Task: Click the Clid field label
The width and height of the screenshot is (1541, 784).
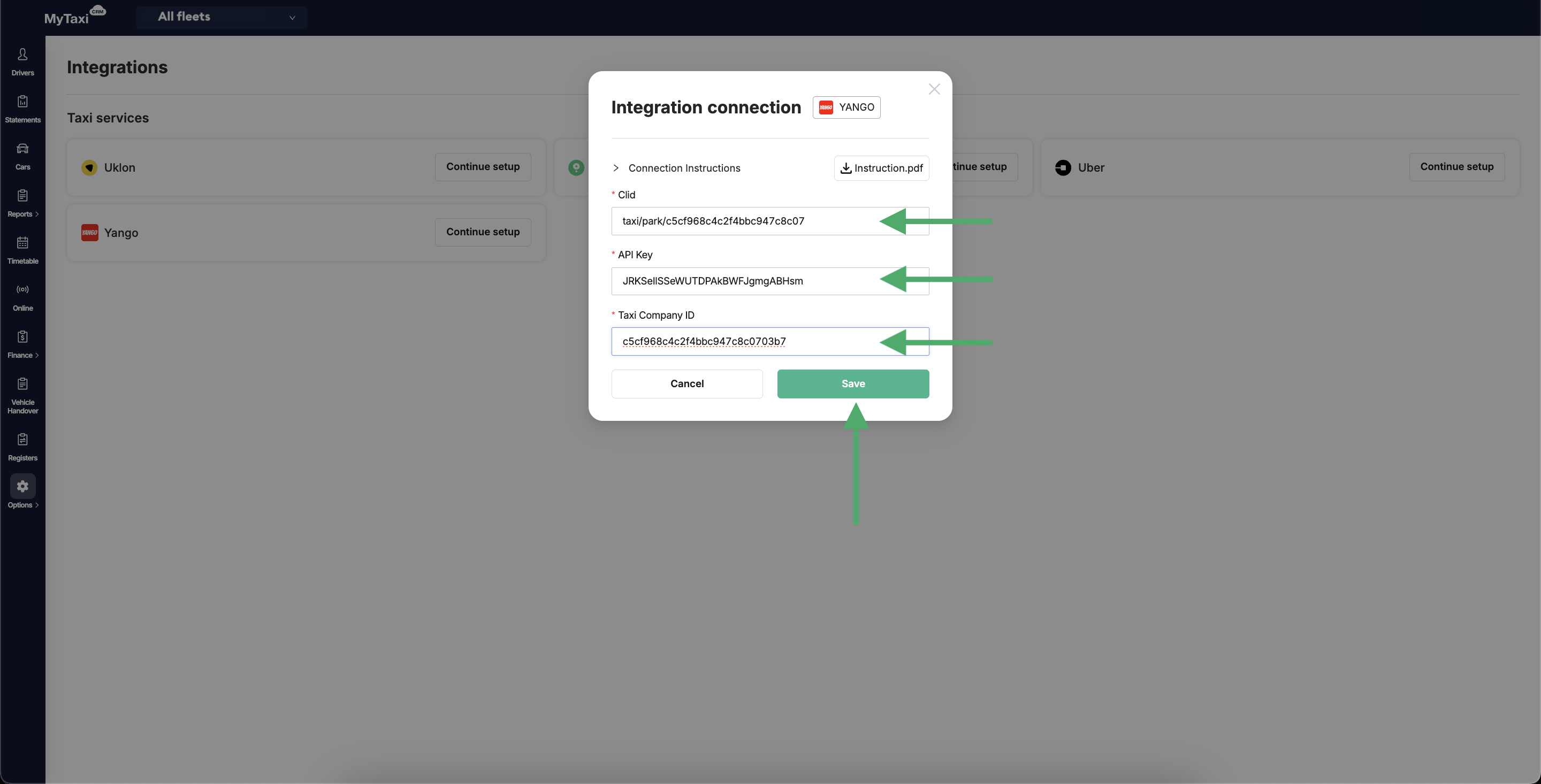Action: (x=627, y=195)
